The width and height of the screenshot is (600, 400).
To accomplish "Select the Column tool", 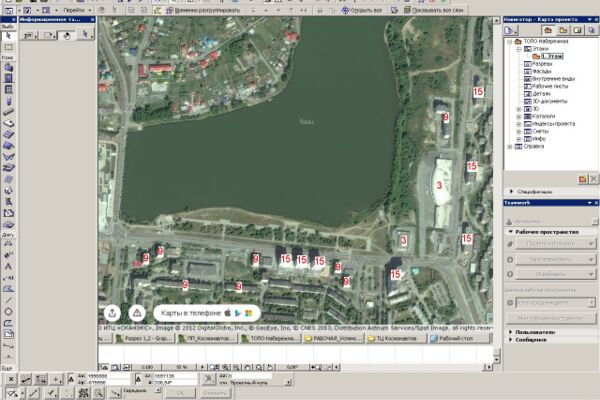I will (8, 101).
